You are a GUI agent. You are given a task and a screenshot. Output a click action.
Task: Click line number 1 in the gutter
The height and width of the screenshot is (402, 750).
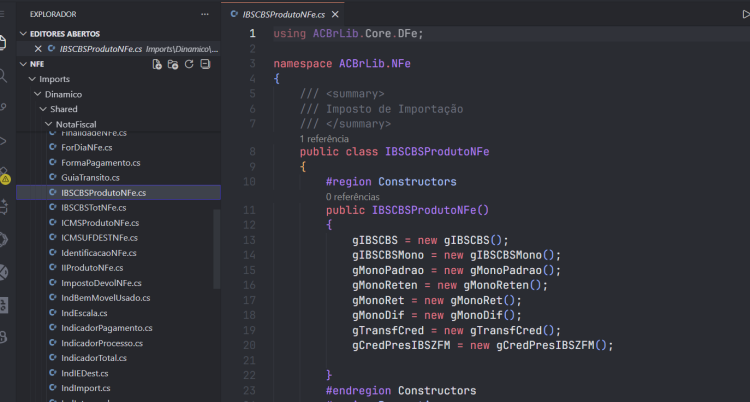tap(252, 34)
